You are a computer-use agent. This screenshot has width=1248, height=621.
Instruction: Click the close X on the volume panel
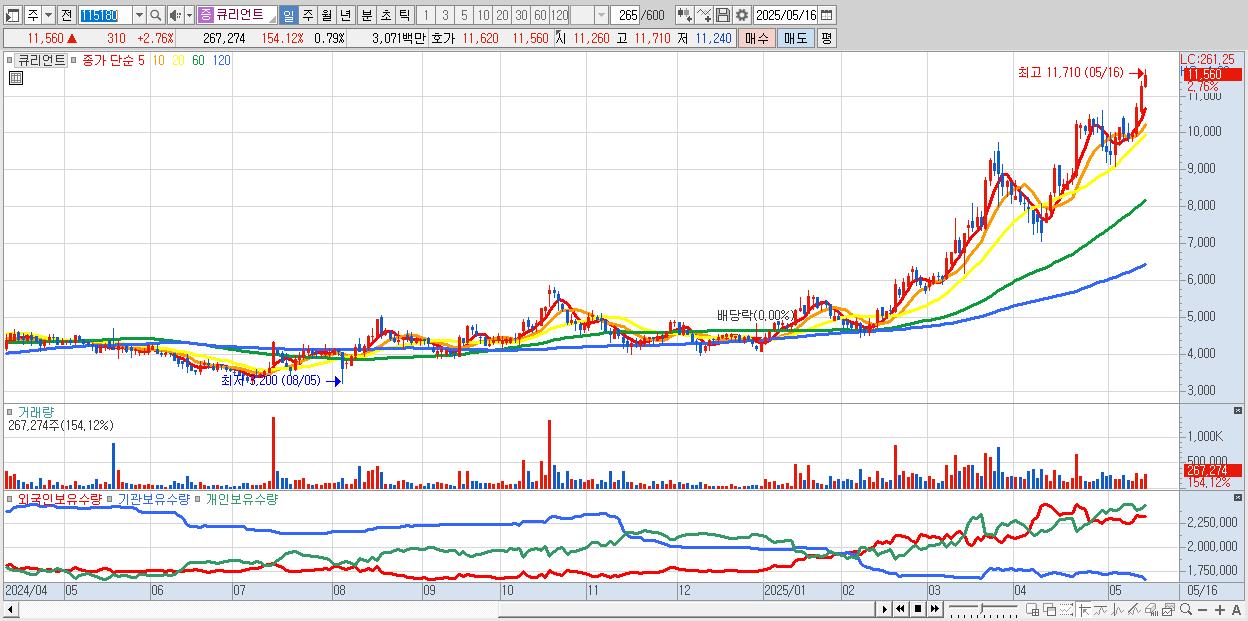[1238, 411]
